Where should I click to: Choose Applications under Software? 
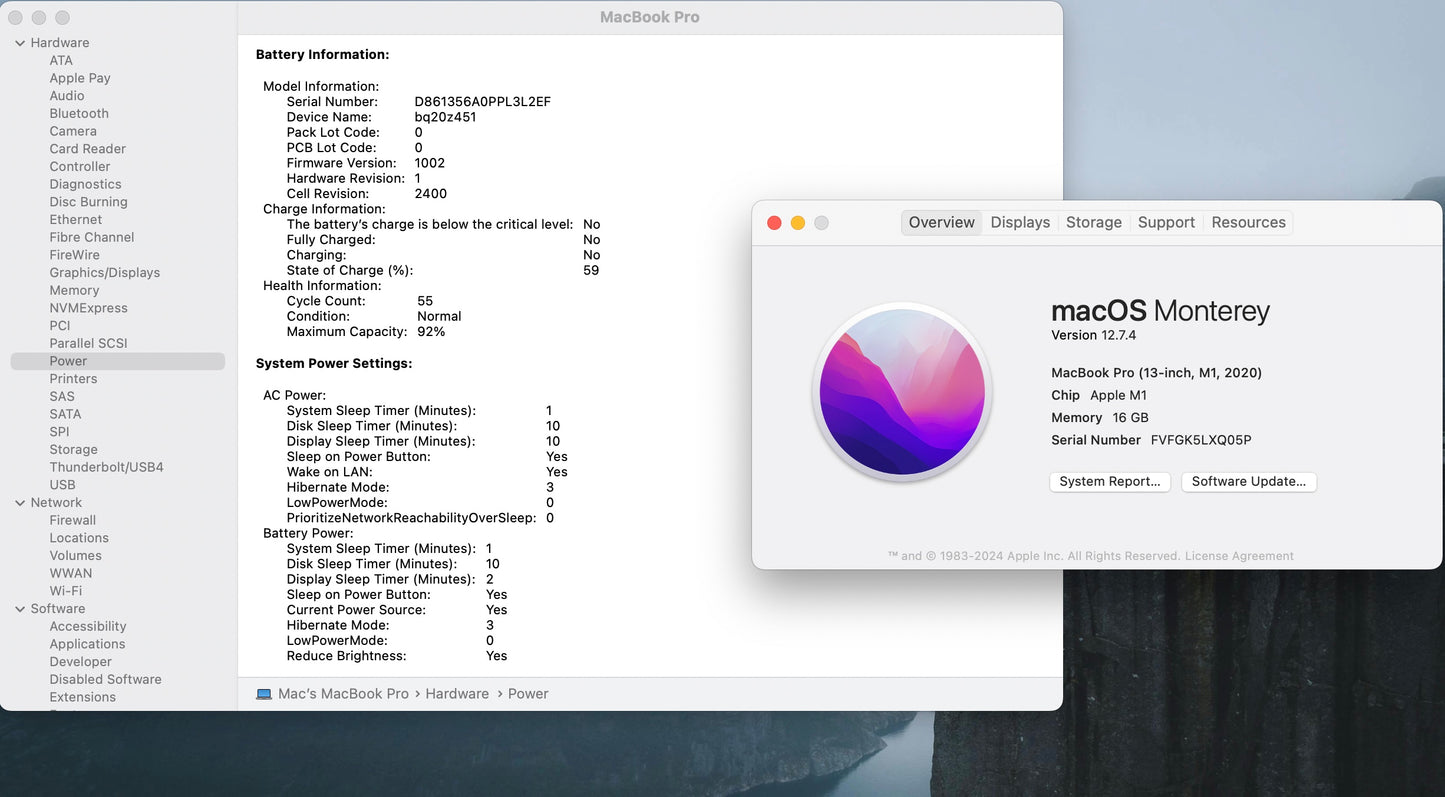pos(87,644)
